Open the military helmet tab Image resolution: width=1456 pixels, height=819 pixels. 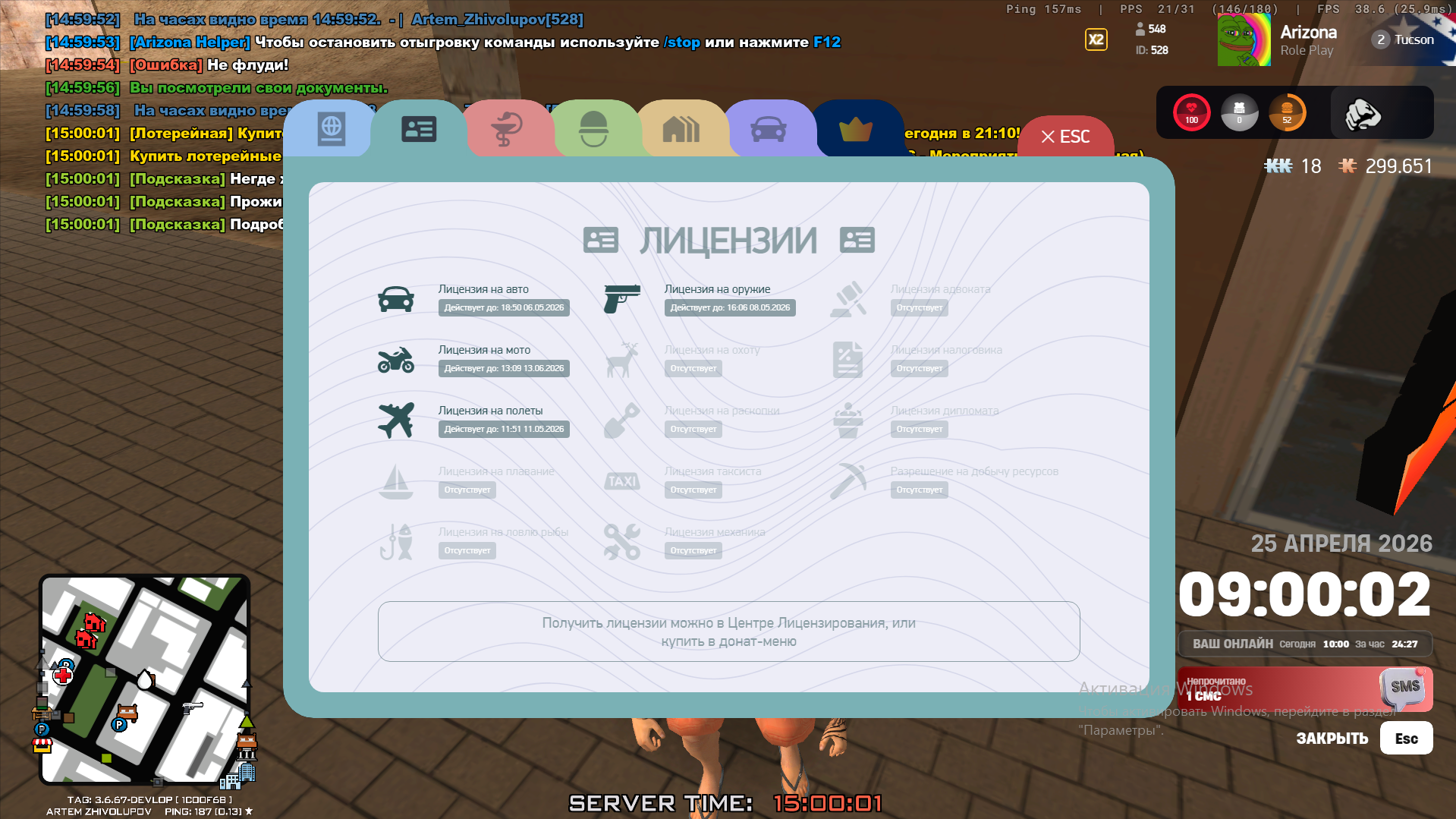pyautogui.click(x=593, y=129)
